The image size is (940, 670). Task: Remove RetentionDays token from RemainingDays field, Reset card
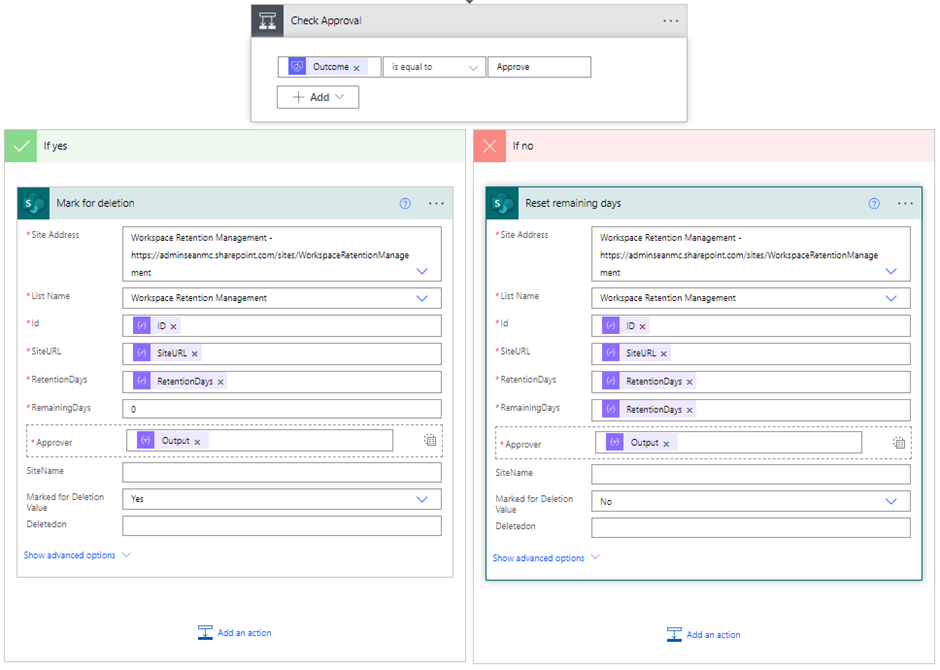click(689, 411)
